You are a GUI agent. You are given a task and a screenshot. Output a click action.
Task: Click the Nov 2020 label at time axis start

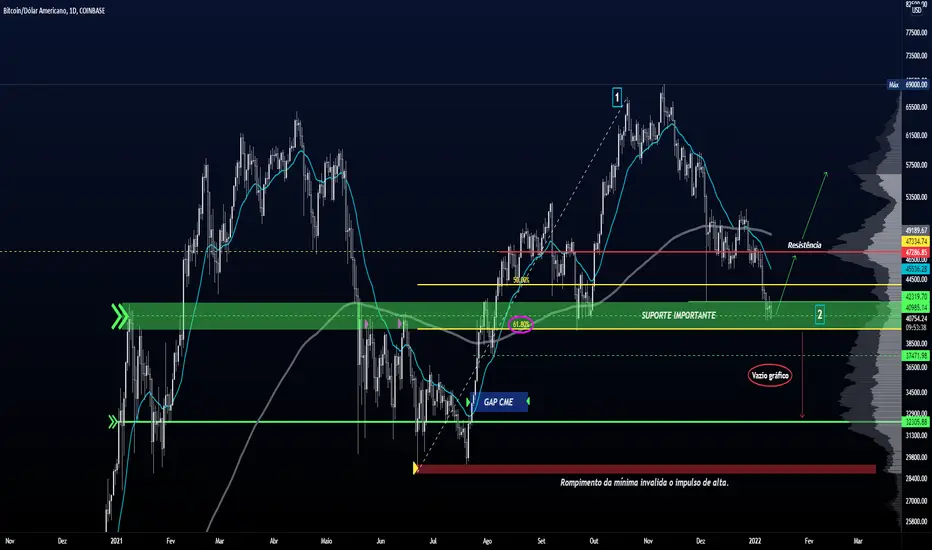10,541
